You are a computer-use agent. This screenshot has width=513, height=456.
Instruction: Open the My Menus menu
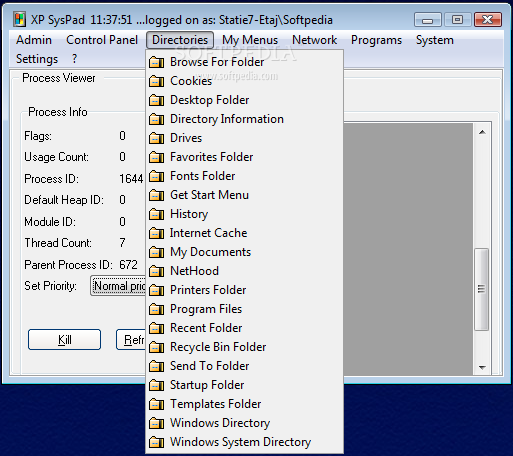tap(250, 40)
